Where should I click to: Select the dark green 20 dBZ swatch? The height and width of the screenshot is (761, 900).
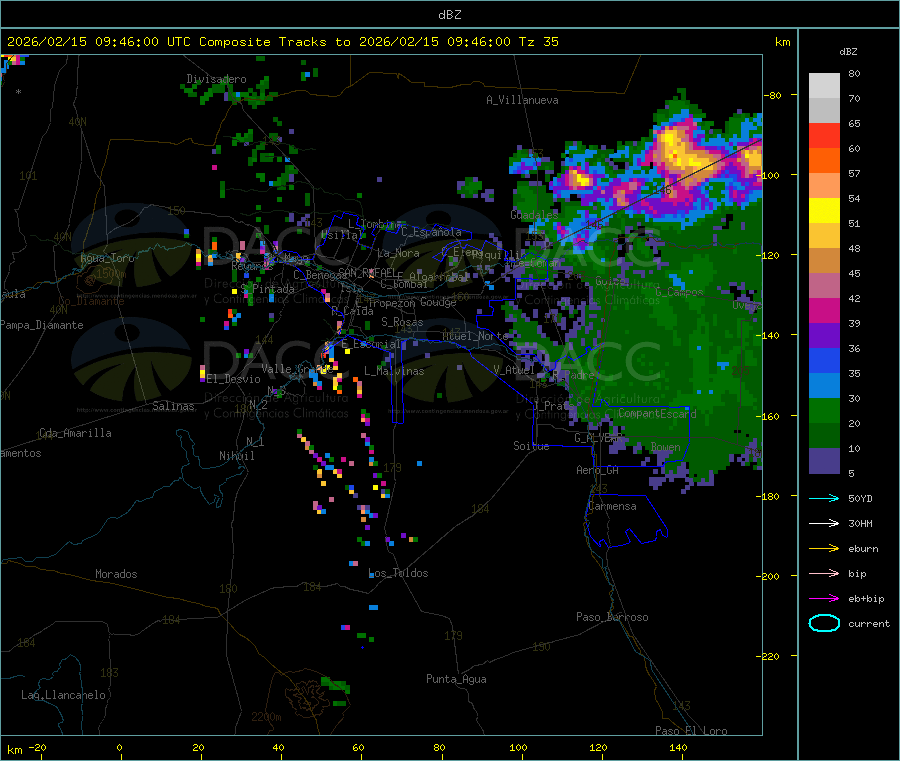tap(824, 436)
